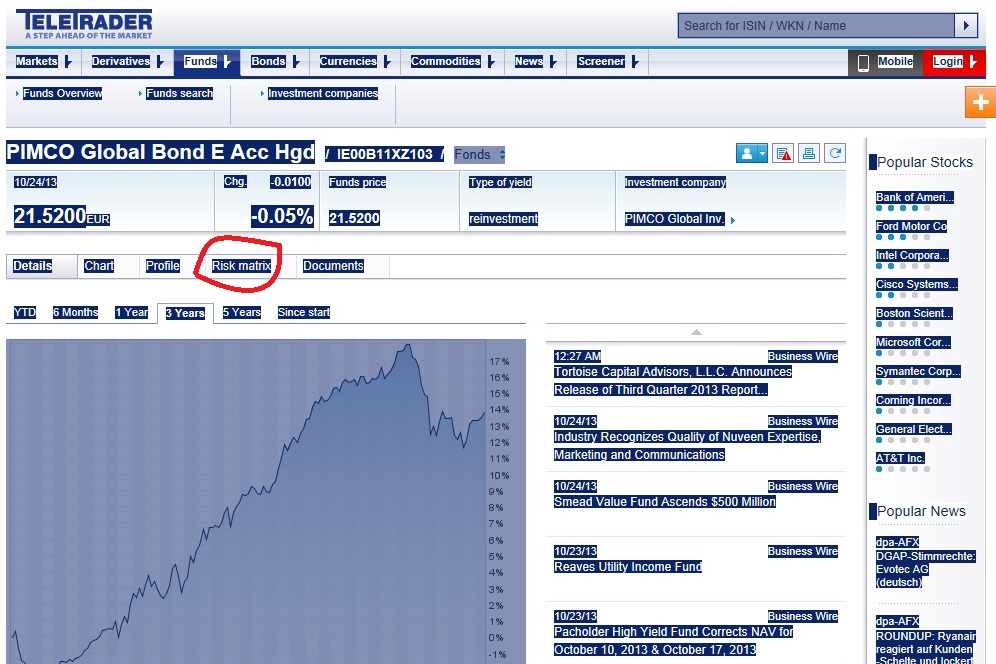
Task: Open Corning Incor... popular stock
Action: coord(913,400)
